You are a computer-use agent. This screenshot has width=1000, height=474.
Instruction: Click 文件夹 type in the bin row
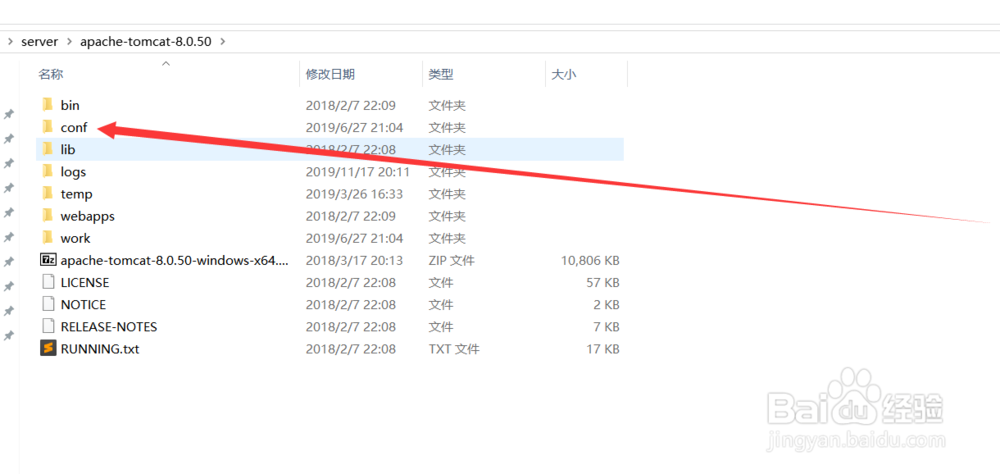tap(447, 105)
